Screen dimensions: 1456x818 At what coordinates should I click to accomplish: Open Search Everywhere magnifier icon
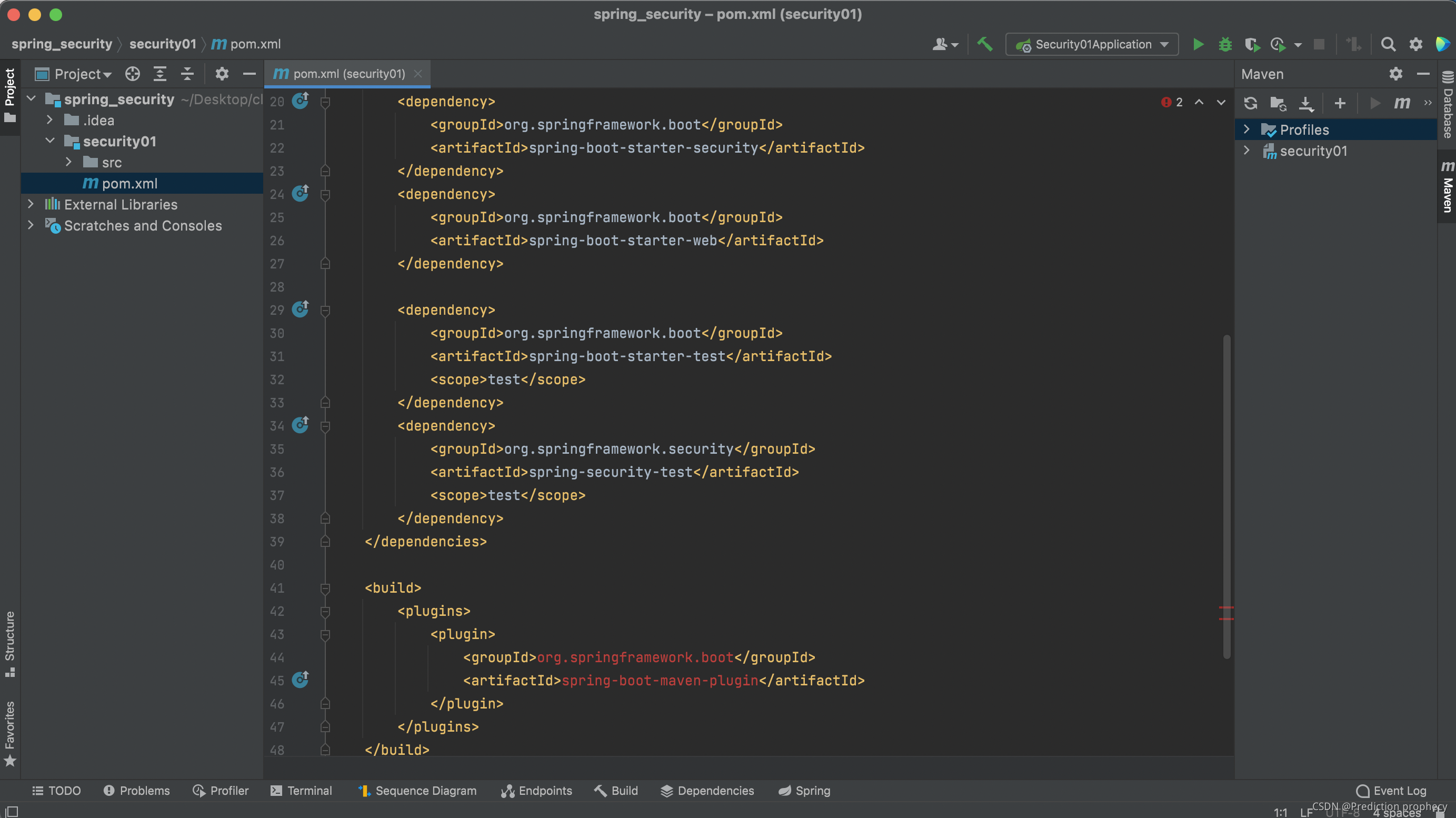point(1388,44)
